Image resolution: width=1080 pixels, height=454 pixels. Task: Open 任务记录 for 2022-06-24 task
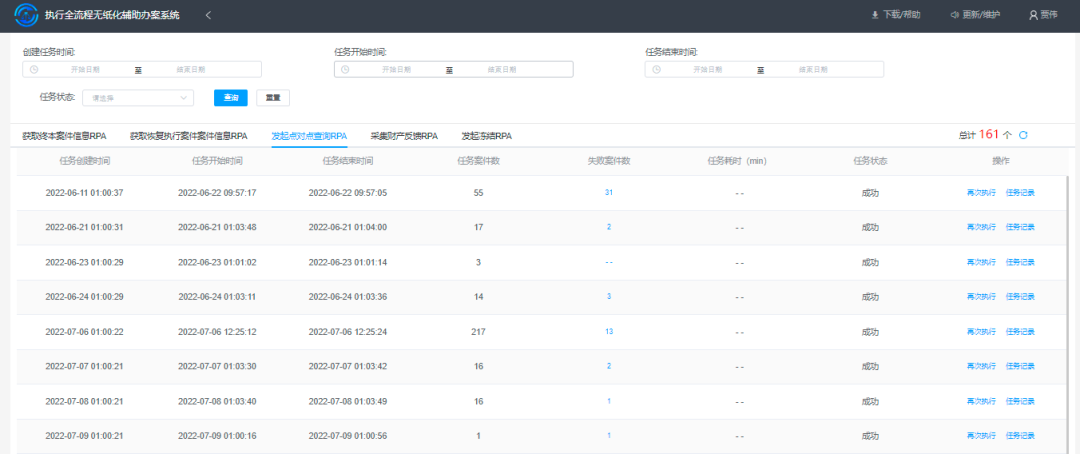(x=1020, y=296)
